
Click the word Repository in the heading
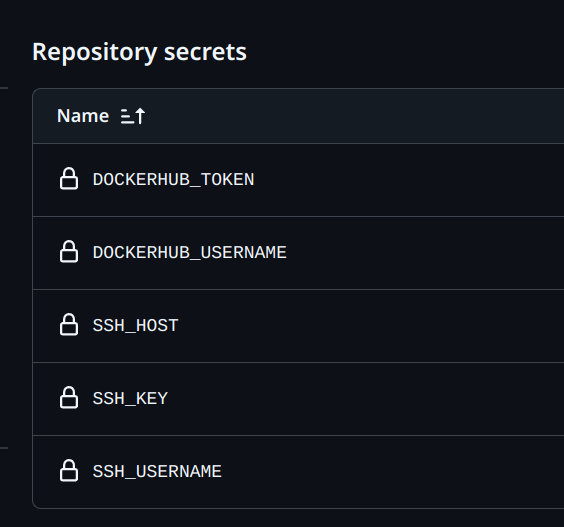pyautogui.click(x=95, y=53)
